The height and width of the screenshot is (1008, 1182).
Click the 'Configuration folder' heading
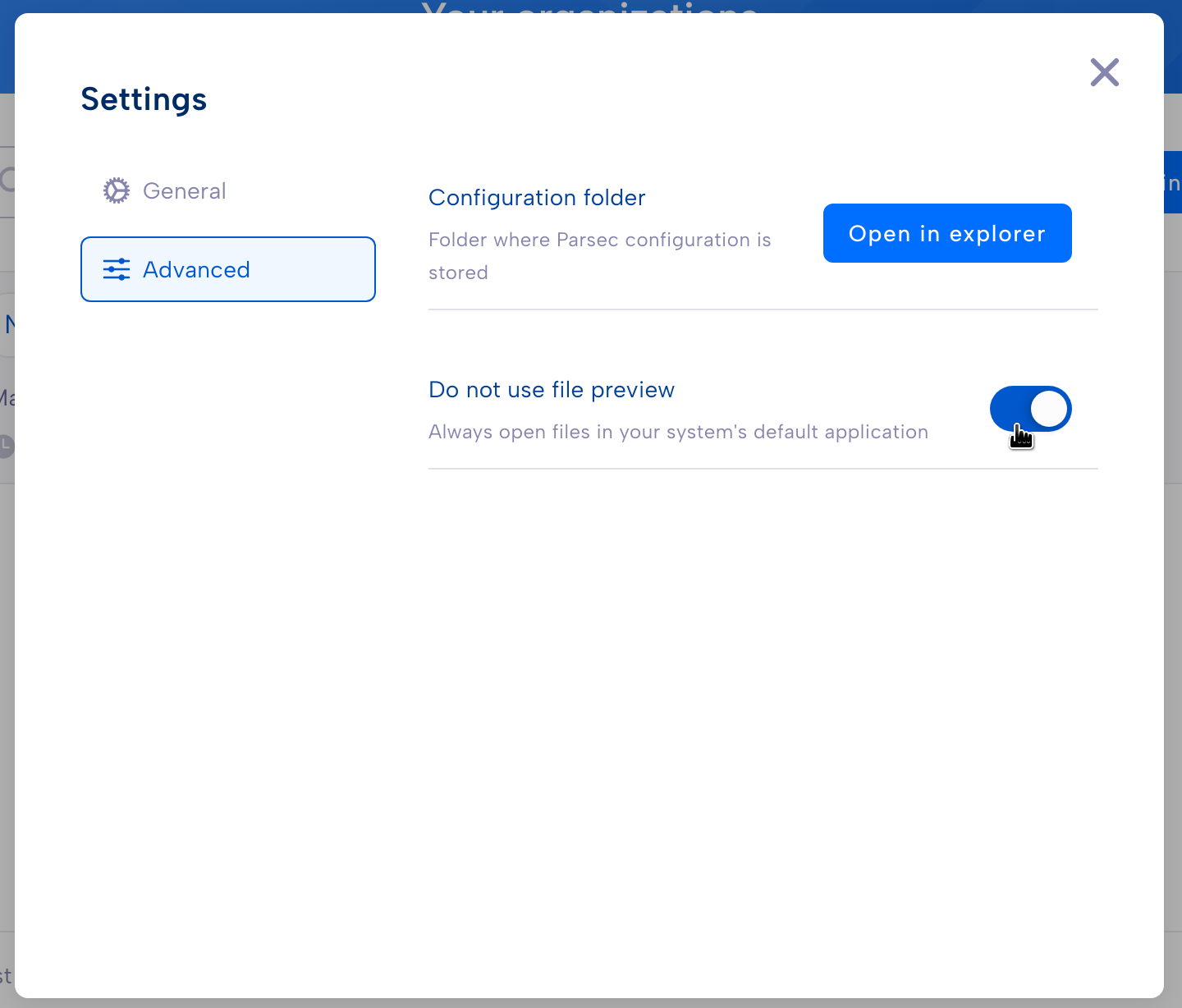[x=537, y=198]
